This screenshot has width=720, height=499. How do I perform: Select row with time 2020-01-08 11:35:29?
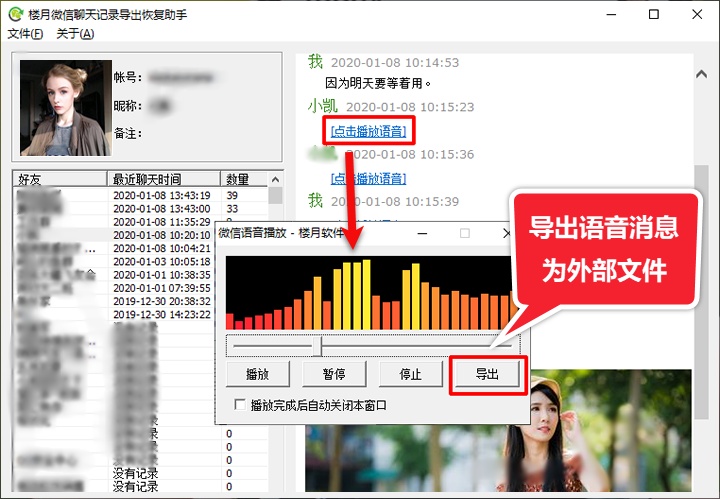pyautogui.click(x=141, y=222)
